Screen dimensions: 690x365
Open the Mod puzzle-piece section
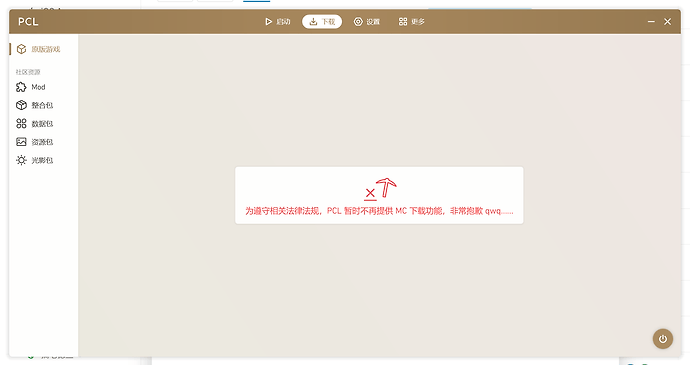44,87
